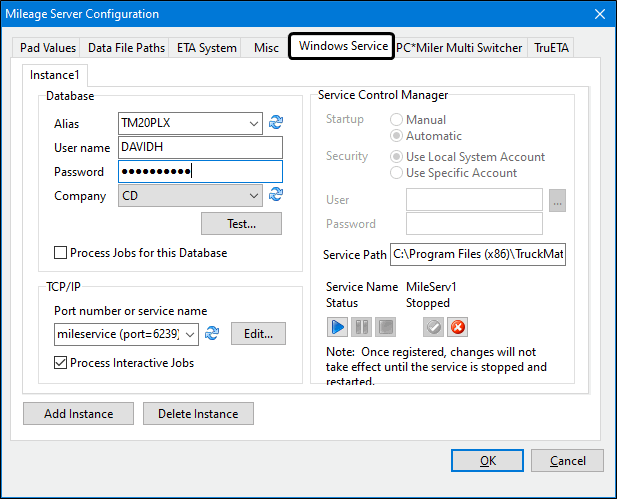Enable Process Jobs for this Database
617x499 pixels.
pyautogui.click(x=61, y=253)
